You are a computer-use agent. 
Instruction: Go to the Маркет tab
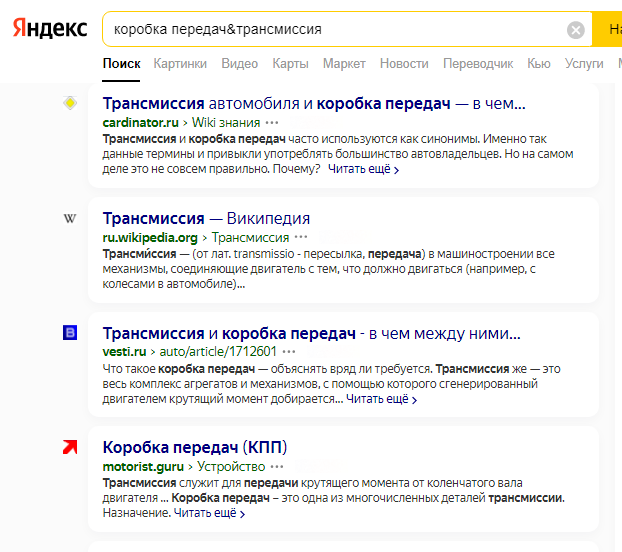[x=344, y=63]
